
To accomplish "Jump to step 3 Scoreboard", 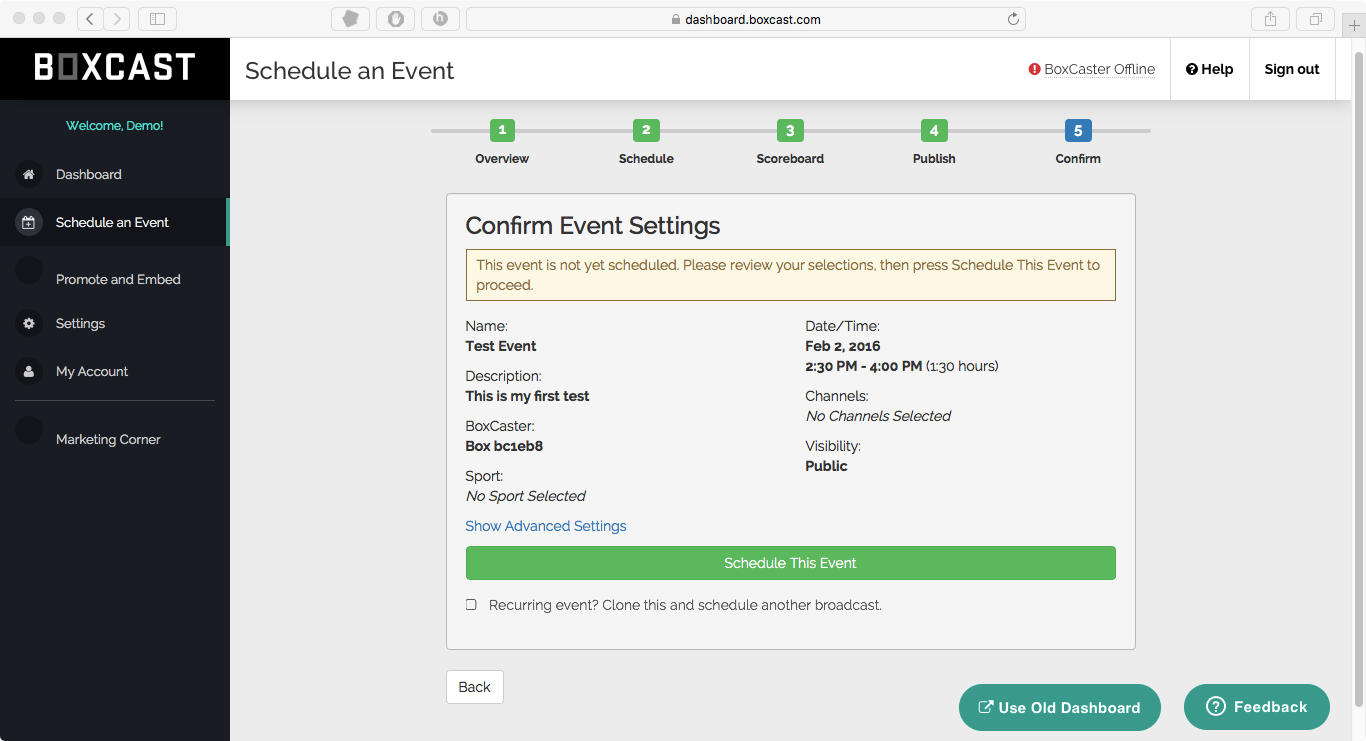I will tap(790, 131).
